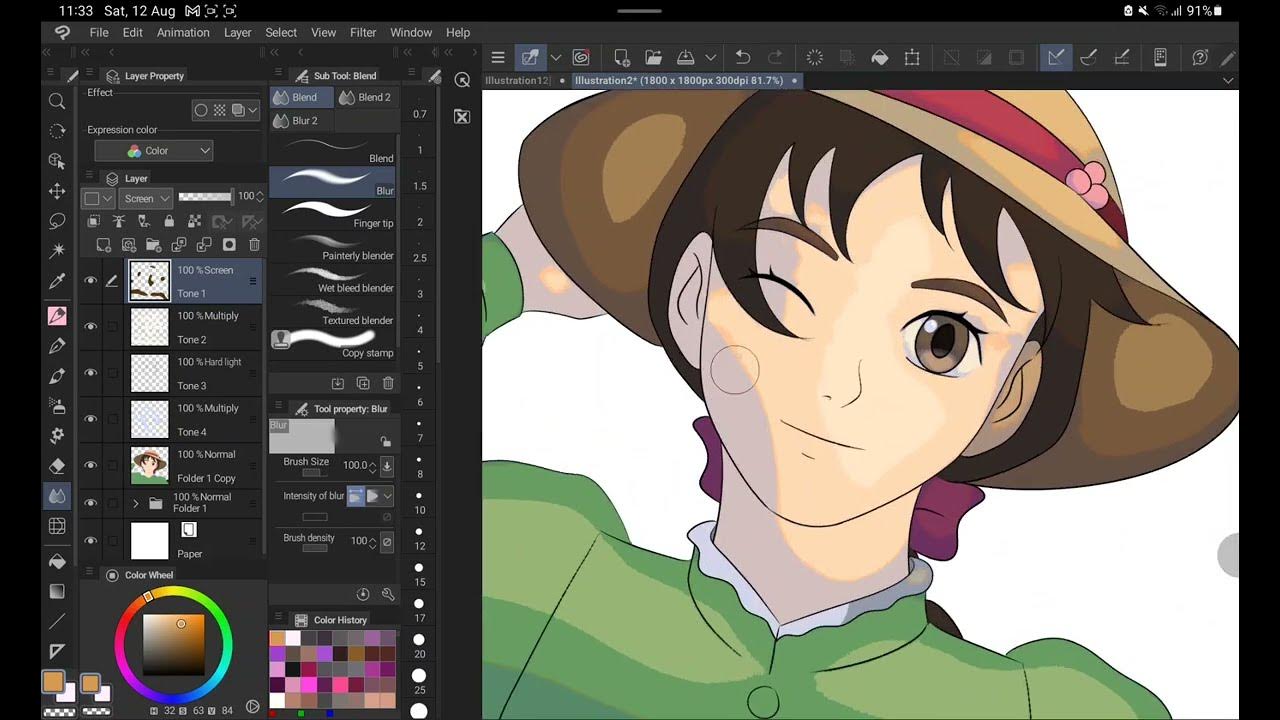1280x720 pixels.
Task: Select the Fill bucket tool in toolbar
Action: [57, 561]
